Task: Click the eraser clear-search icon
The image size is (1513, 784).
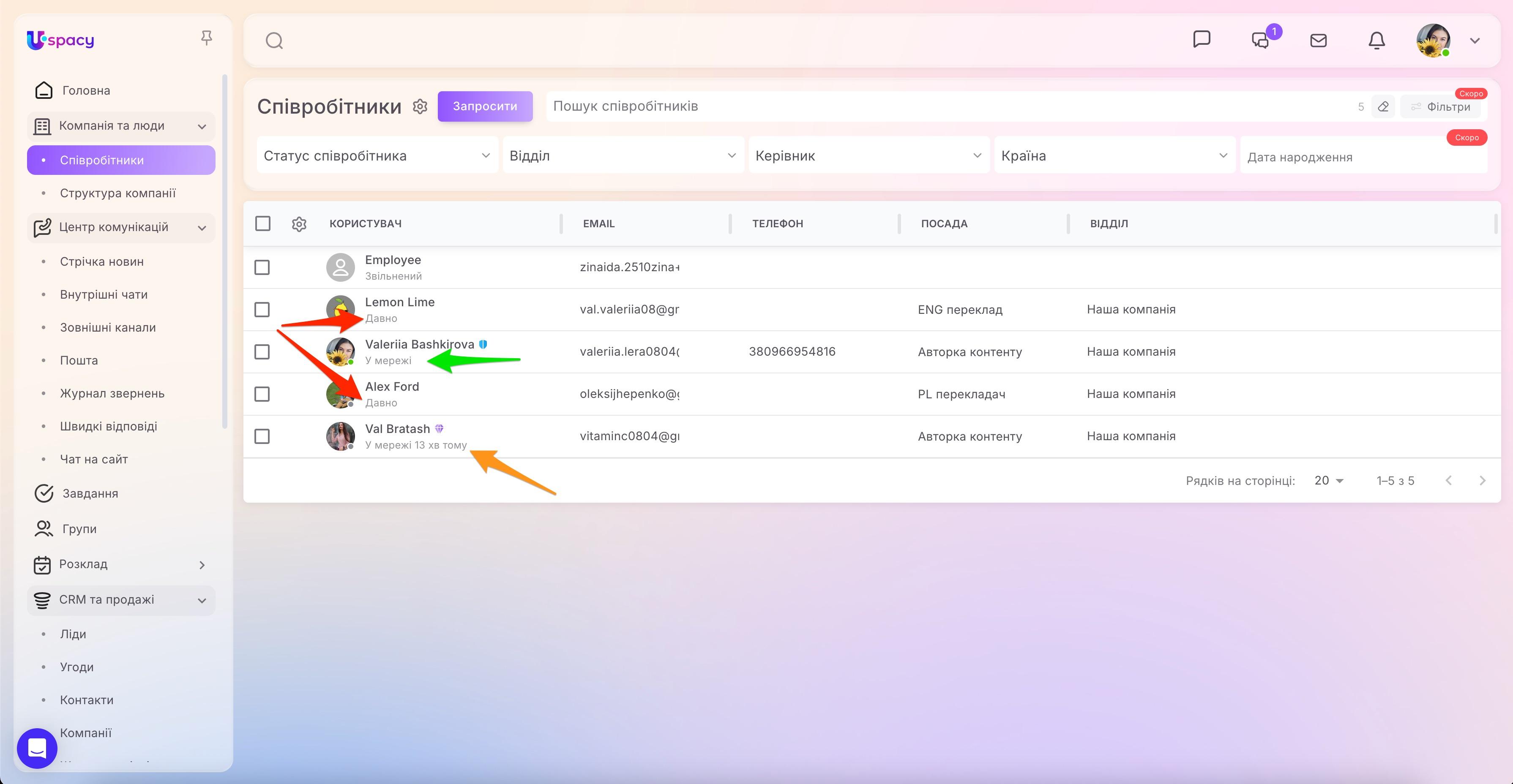Action: (1383, 106)
